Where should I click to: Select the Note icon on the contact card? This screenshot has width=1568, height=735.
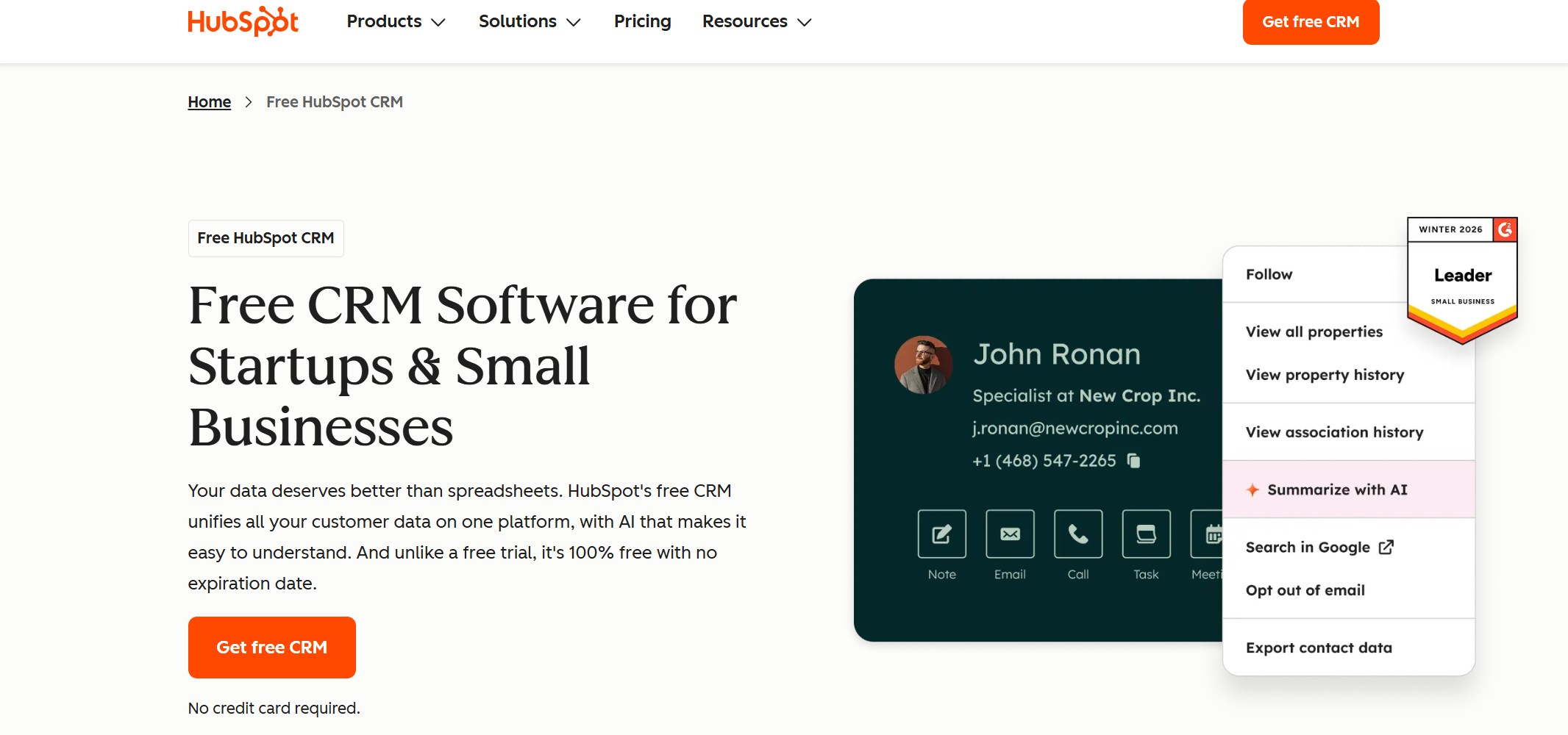point(941,534)
